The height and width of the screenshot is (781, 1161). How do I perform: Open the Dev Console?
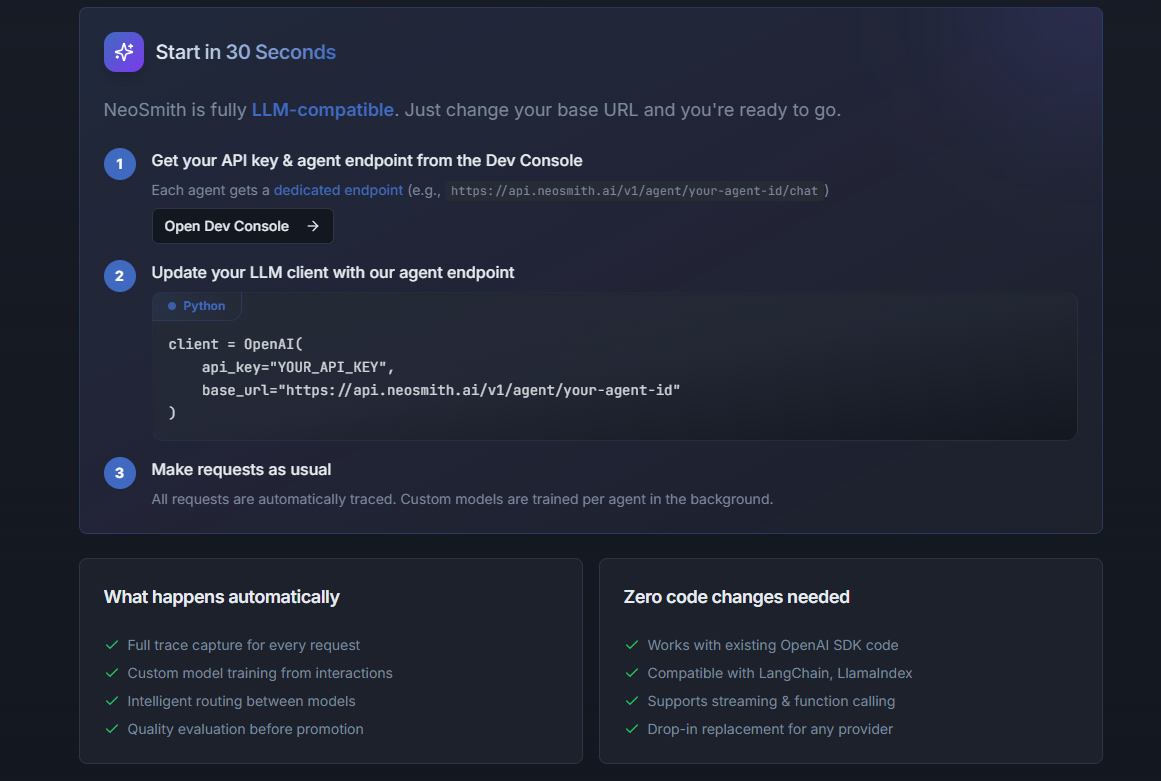pos(242,226)
